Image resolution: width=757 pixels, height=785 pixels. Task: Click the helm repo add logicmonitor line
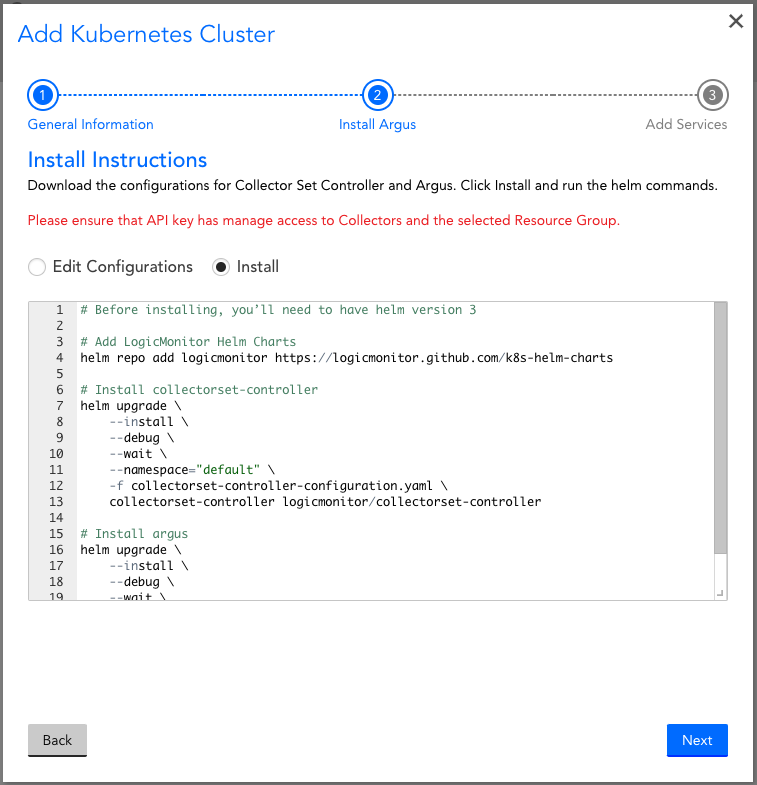346,357
